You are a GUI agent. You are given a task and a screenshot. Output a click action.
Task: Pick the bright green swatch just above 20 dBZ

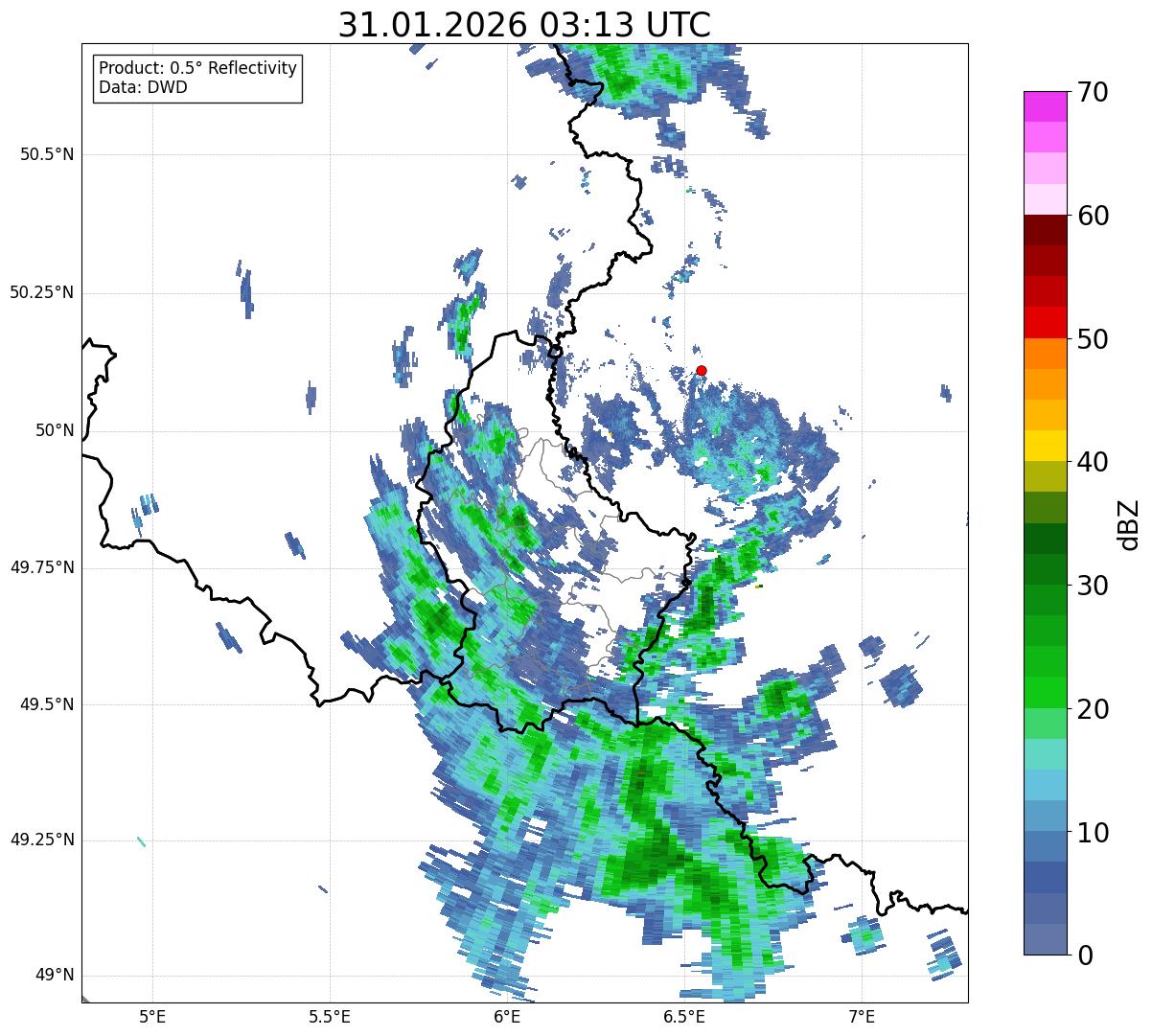pos(1045,693)
